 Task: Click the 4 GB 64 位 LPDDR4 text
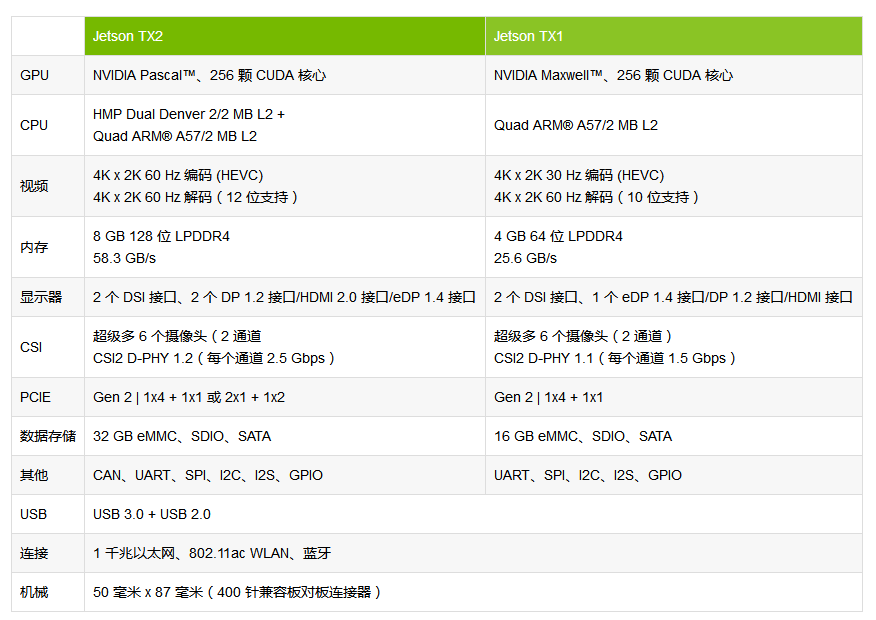click(x=558, y=236)
